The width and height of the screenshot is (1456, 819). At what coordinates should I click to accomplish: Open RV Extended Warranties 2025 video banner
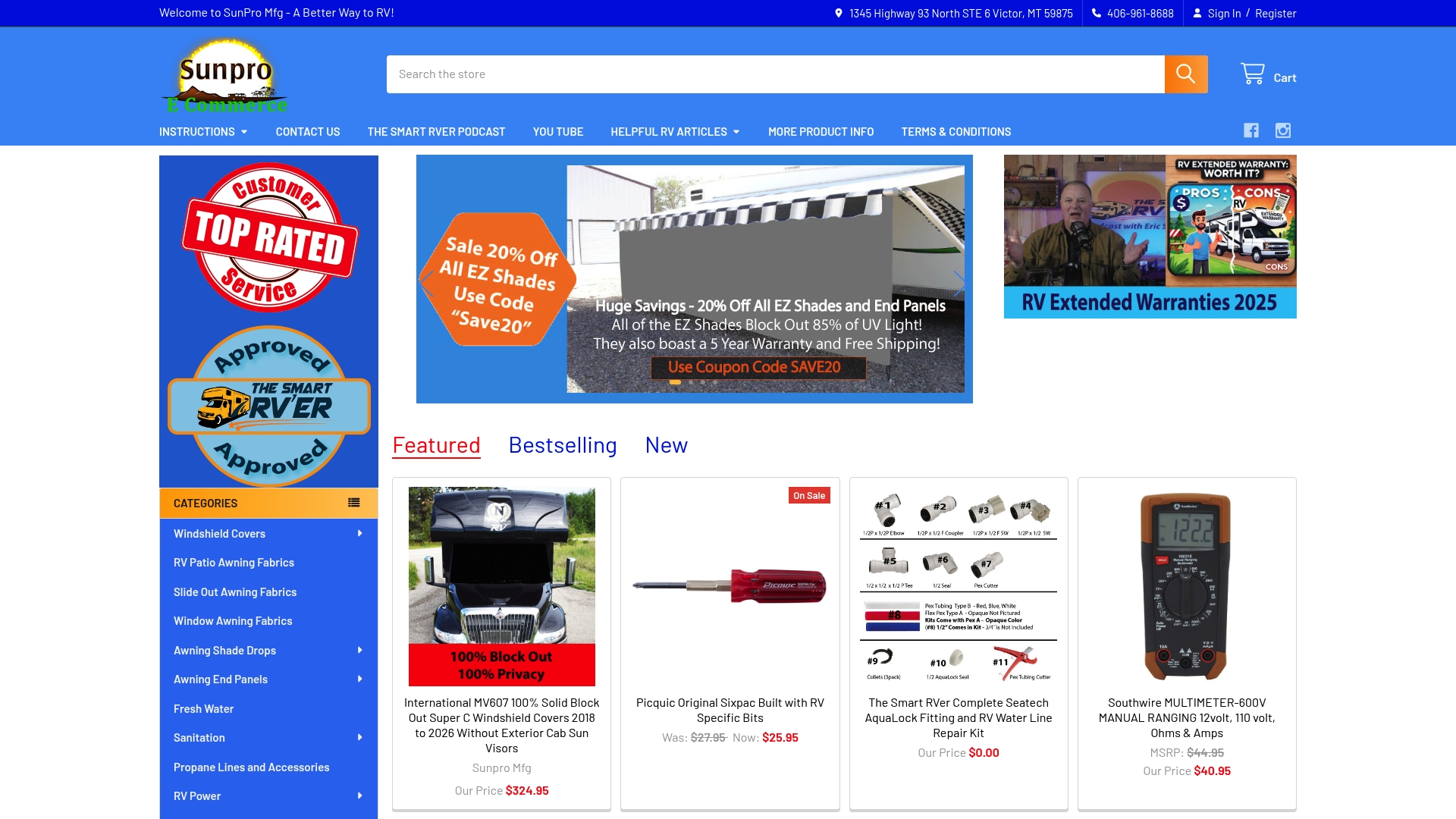[x=1150, y=237]
